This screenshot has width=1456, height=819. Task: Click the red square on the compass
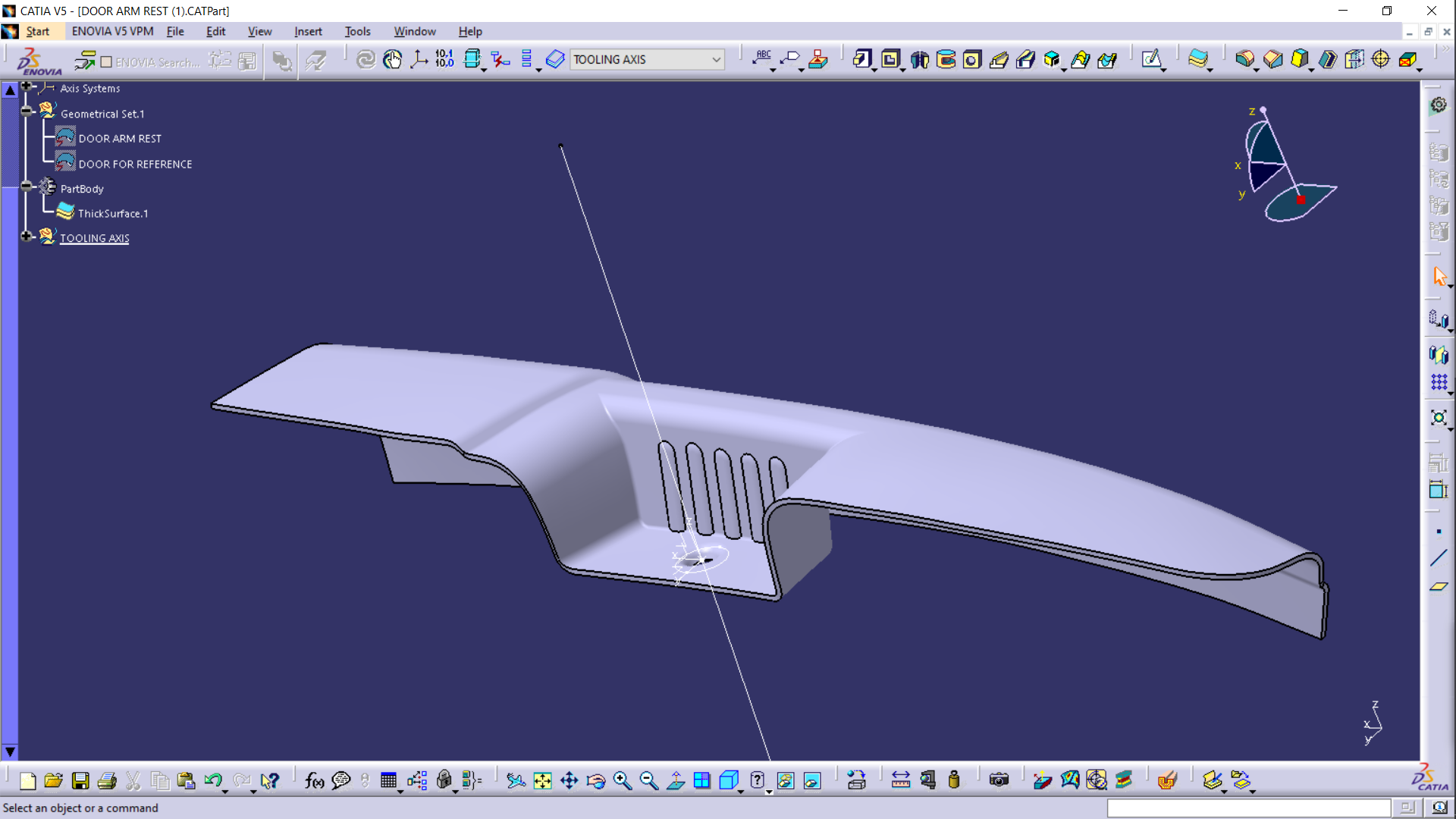pyautogui.click(x=1301, y=199)
